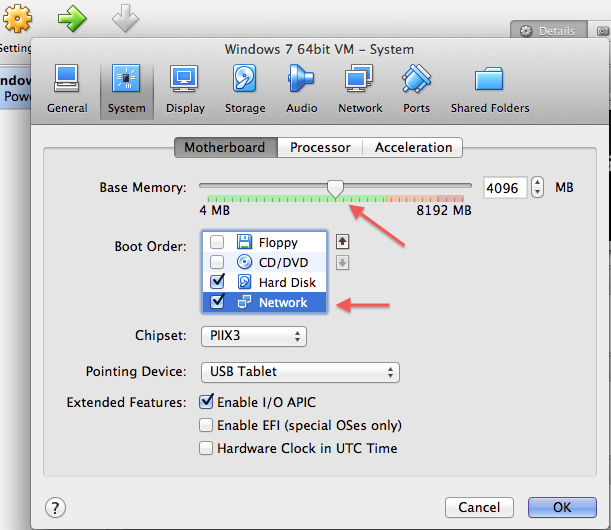Open the Network settings section

click(360, 89)
